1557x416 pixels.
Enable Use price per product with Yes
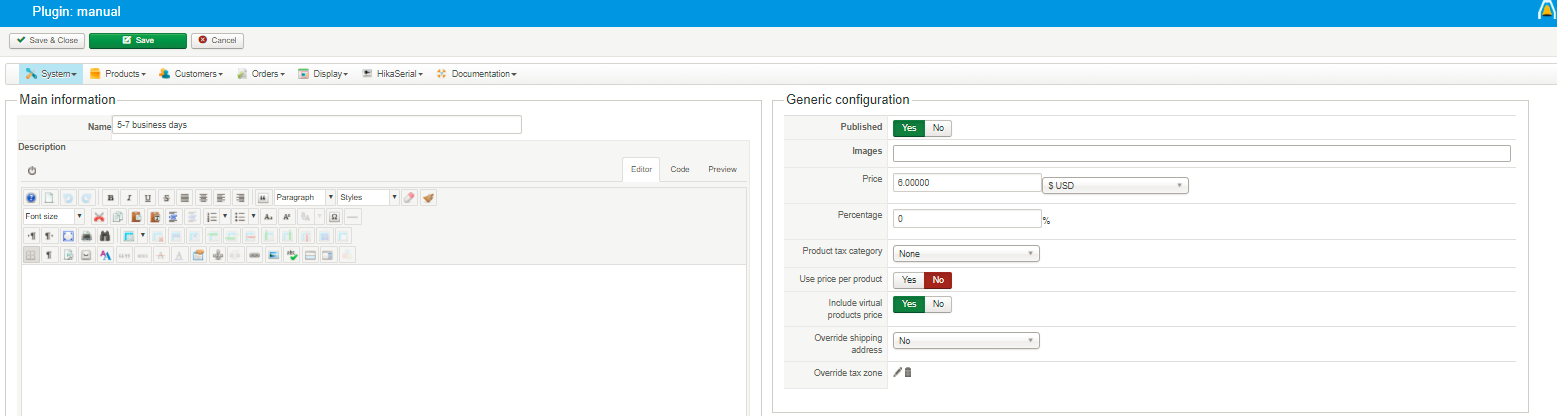(908, 280)
